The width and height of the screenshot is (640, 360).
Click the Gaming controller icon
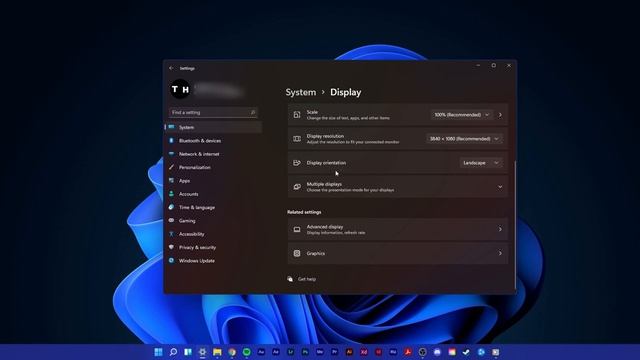click(171, 220)
